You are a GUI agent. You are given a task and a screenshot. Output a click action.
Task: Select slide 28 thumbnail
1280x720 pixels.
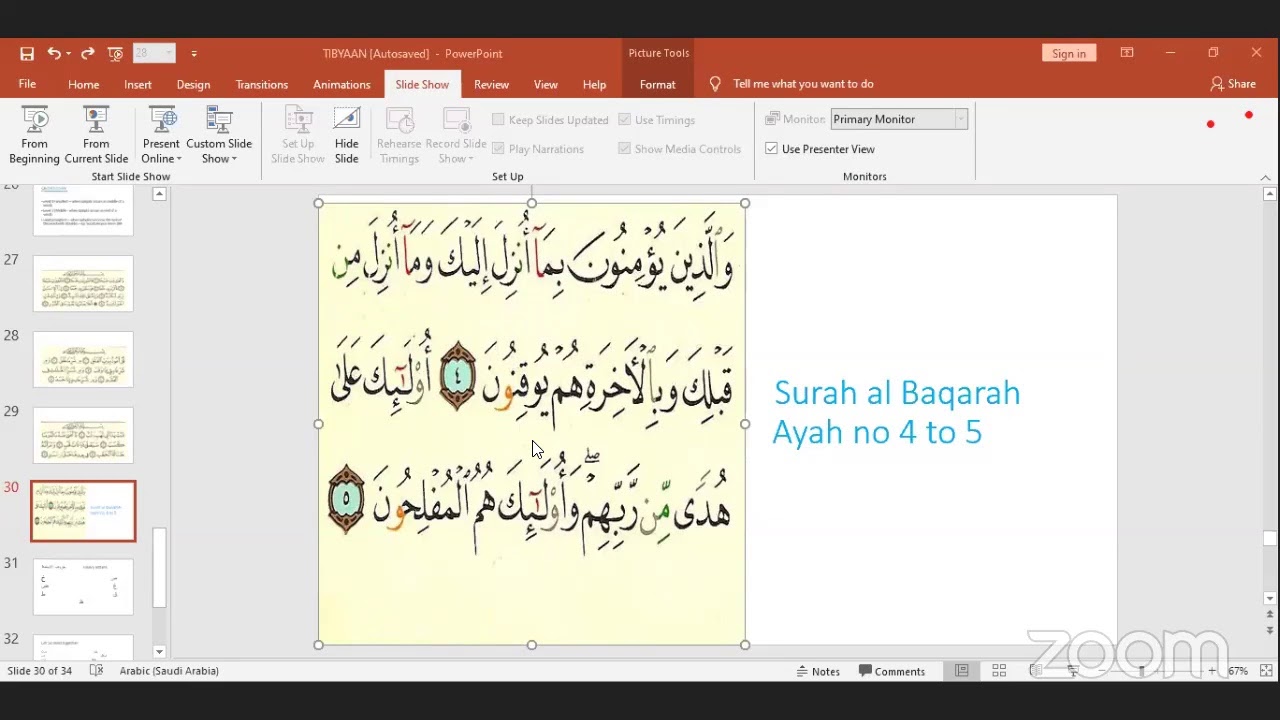tap(83, 359)
